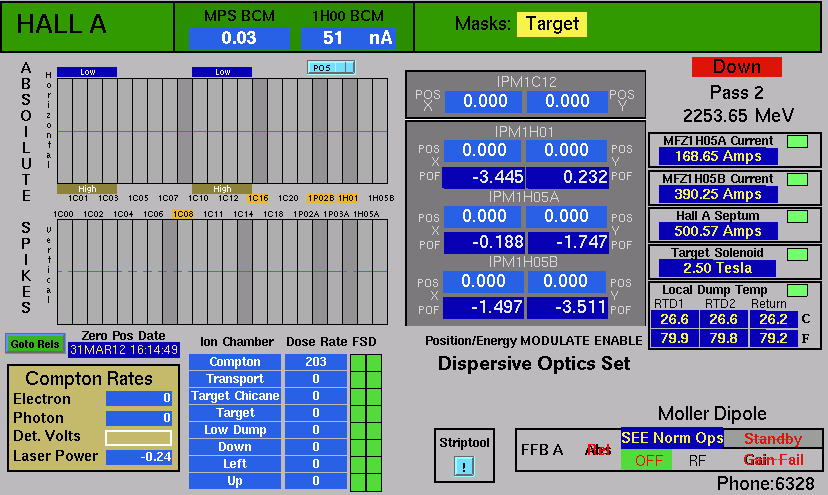Click Zero Pos Date 31MAR12 16:14:49
Screen dimensions: 828x495
(124, 350)
